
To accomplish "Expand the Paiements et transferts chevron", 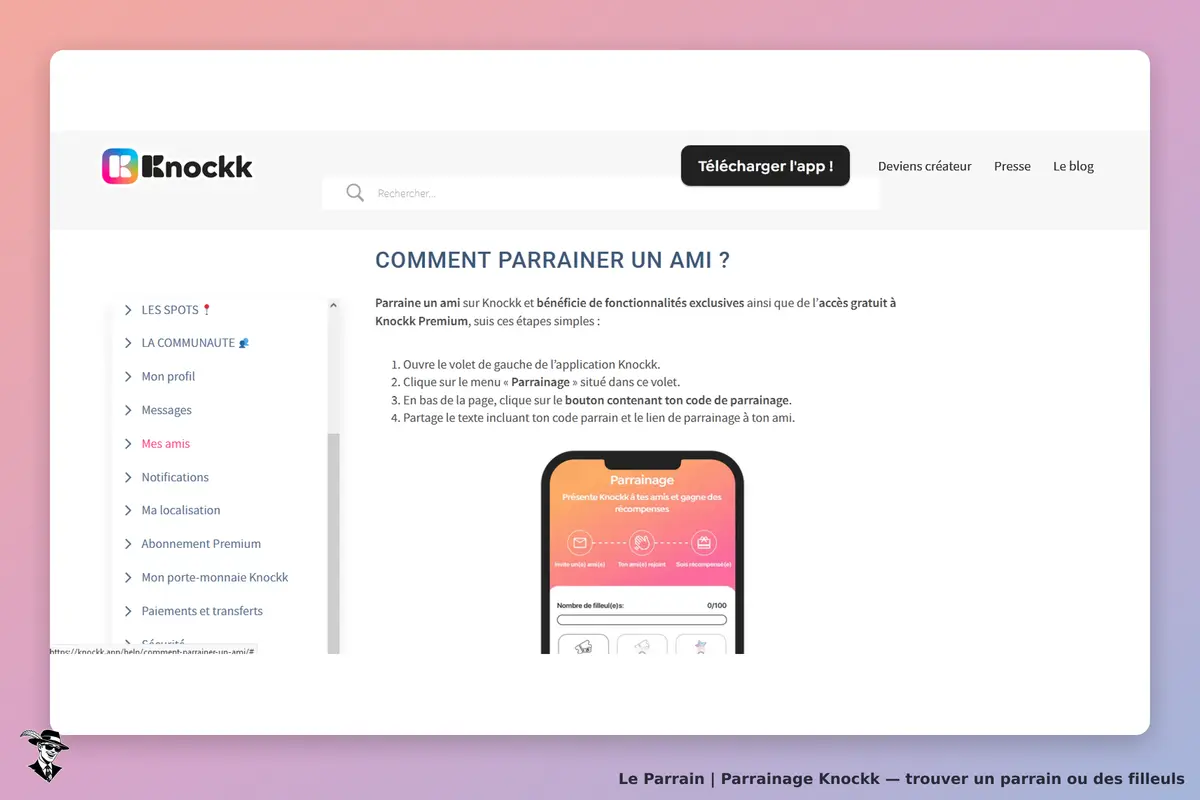I will [128, 611].
